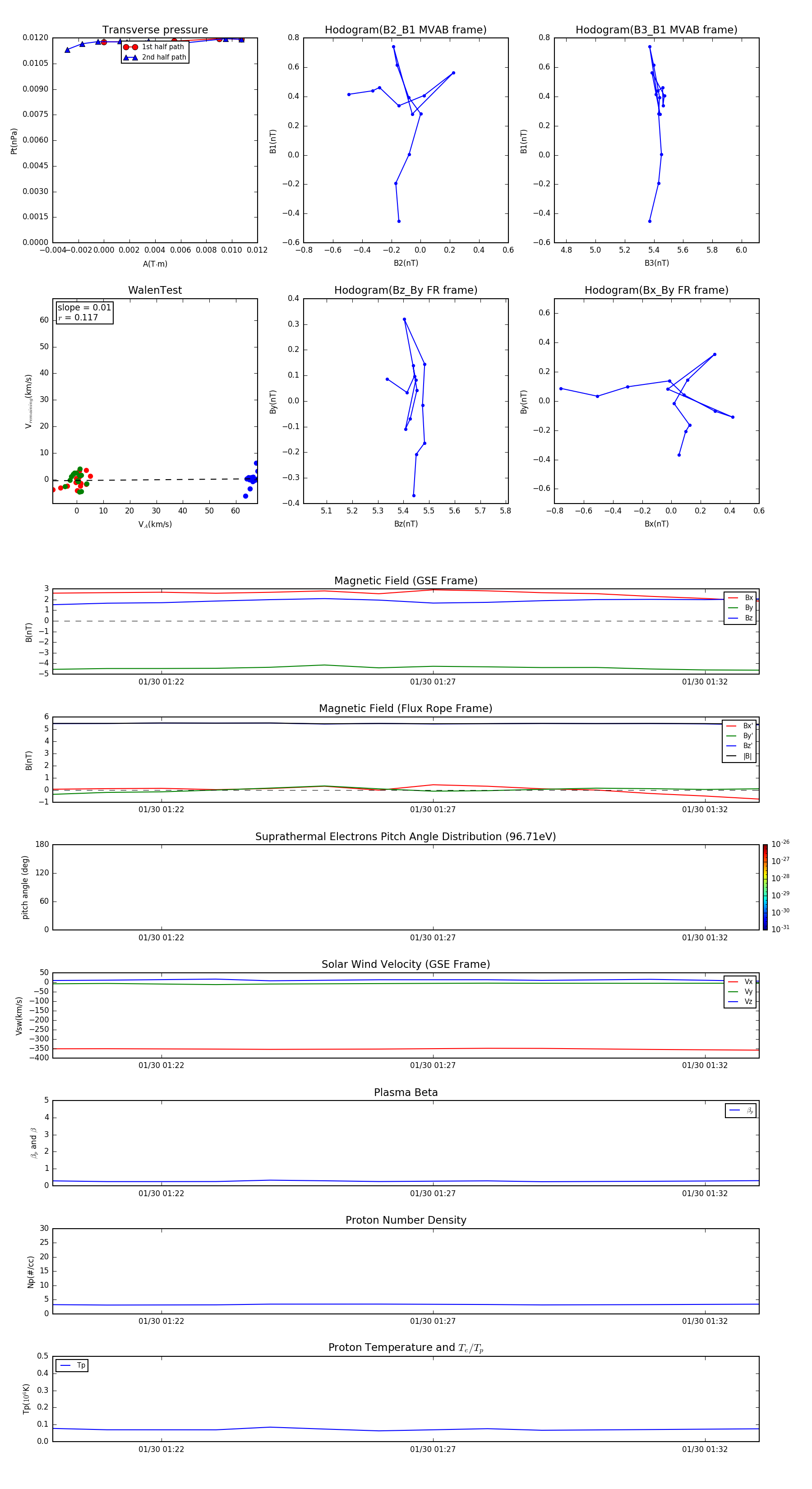Click the |B| entry in Flux Rope legend
Screen dimensions: 812x1489
[x=739, y=756]
